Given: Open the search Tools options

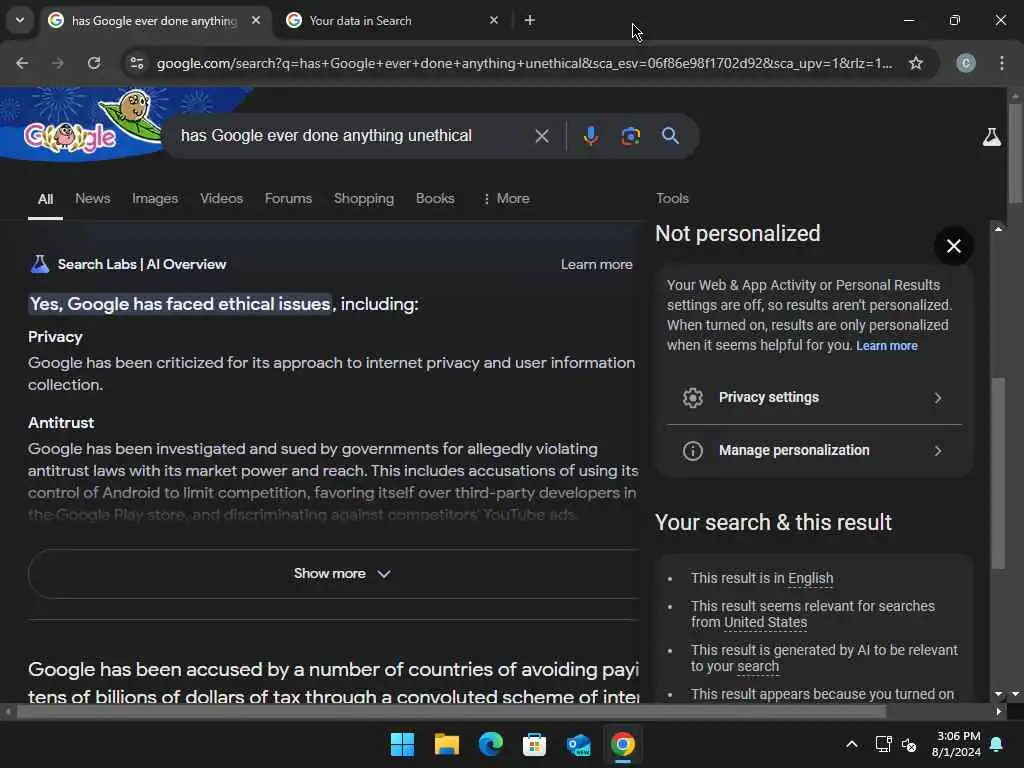Looking at the screenshot, I should [x=672, y=199].
